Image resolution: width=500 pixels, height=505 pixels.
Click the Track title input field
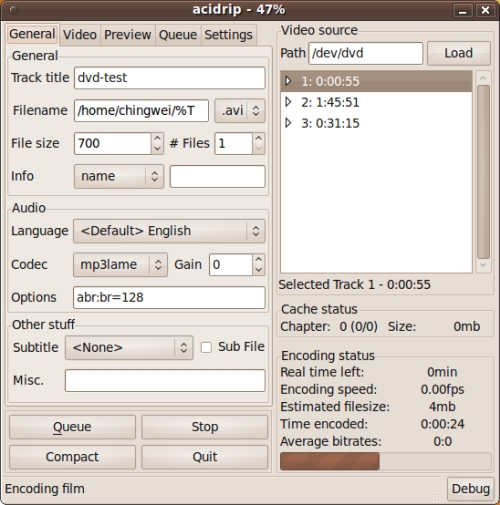click(x=170, y=78)
